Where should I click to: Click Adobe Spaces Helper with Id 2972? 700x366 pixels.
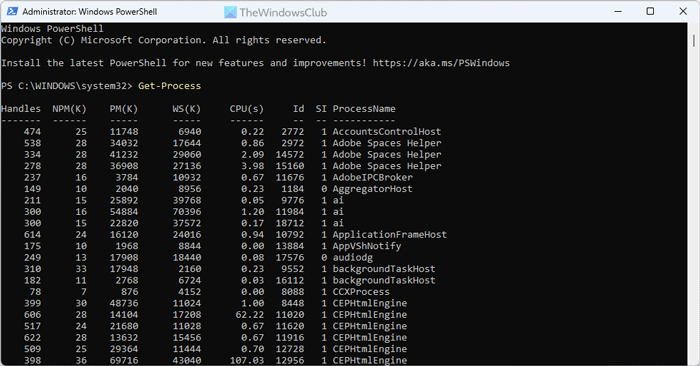(387, 143)
